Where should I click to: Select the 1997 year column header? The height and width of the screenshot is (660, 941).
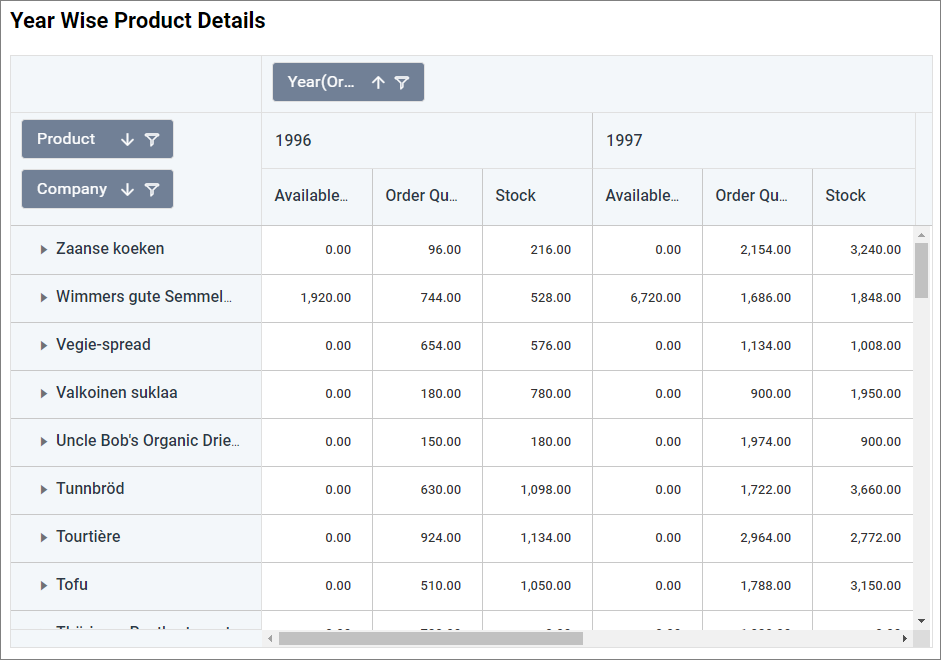pos(624,141)
